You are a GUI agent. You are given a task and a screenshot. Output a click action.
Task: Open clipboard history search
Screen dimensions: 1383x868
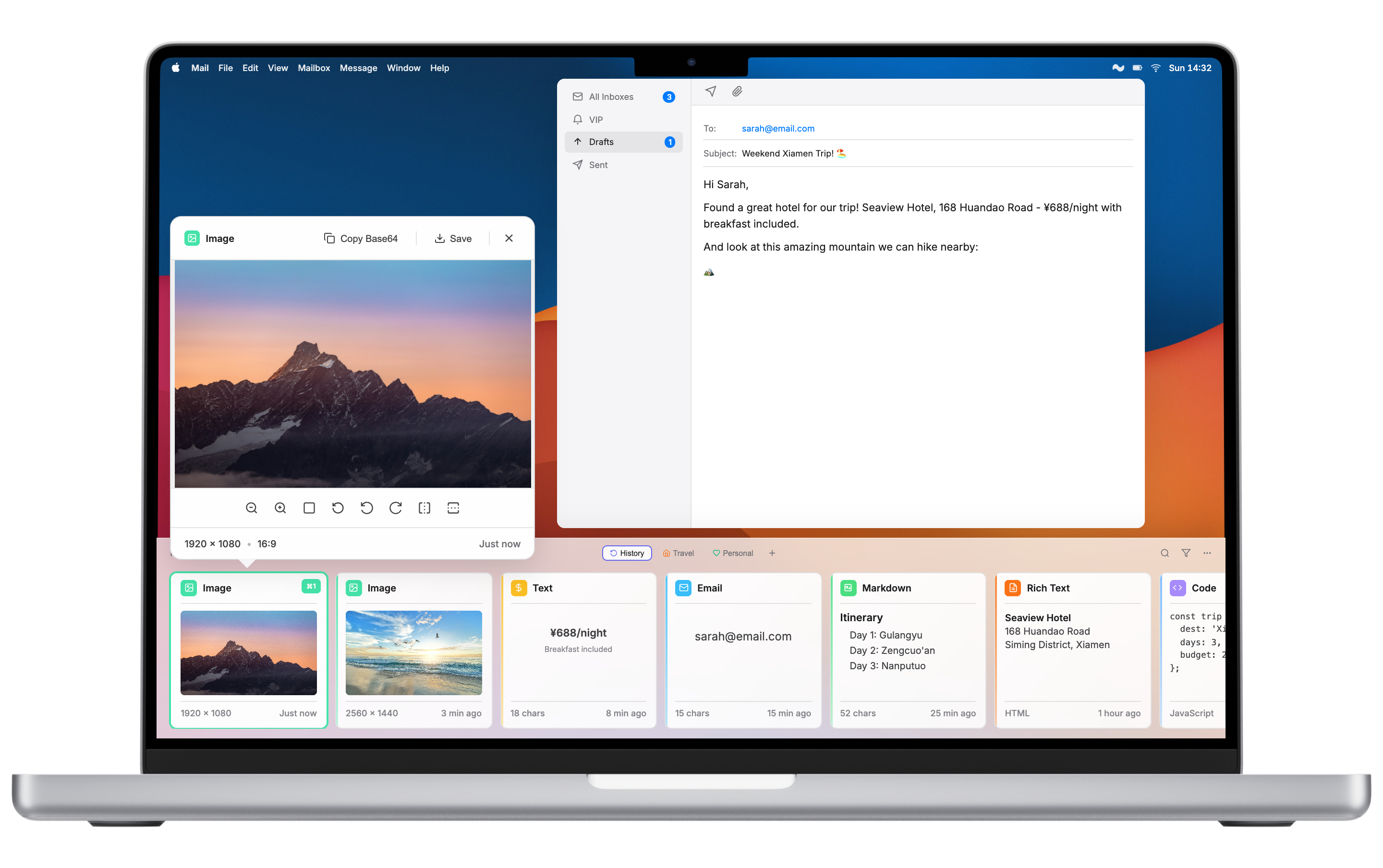1165,553
